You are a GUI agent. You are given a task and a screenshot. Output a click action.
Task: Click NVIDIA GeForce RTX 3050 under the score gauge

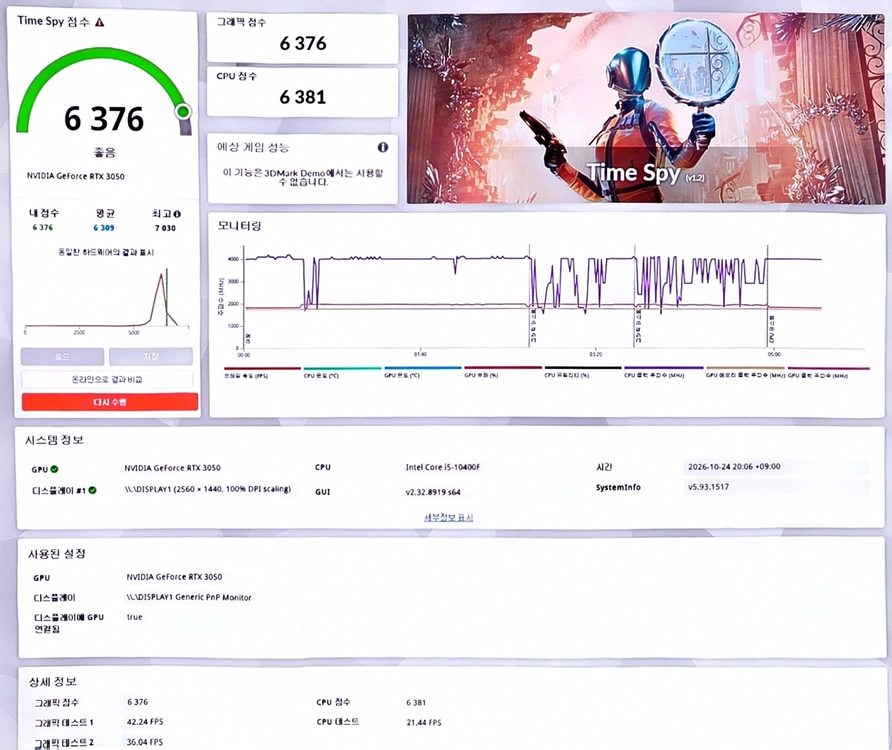pyautogui.click(x=76, y=176)
